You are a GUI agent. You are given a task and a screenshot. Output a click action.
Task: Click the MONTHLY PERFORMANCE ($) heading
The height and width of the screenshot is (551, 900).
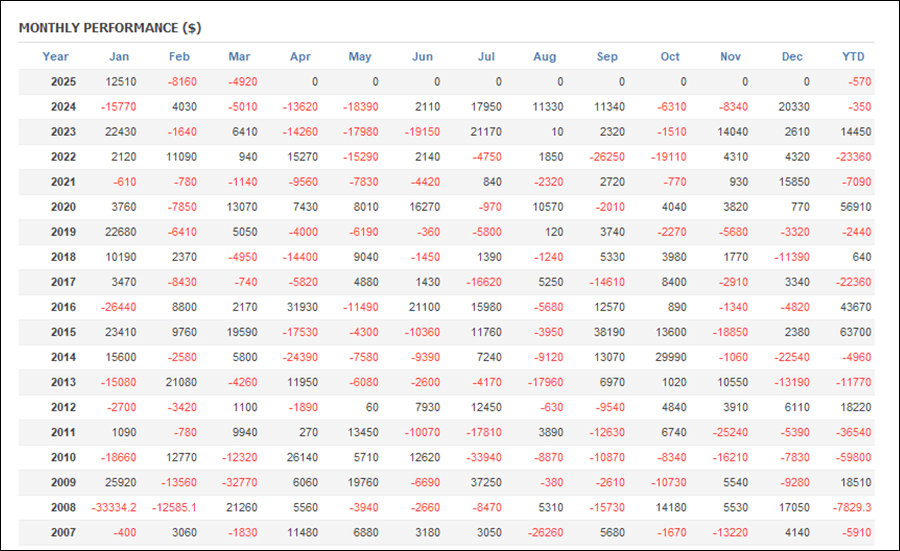(110, 28)
